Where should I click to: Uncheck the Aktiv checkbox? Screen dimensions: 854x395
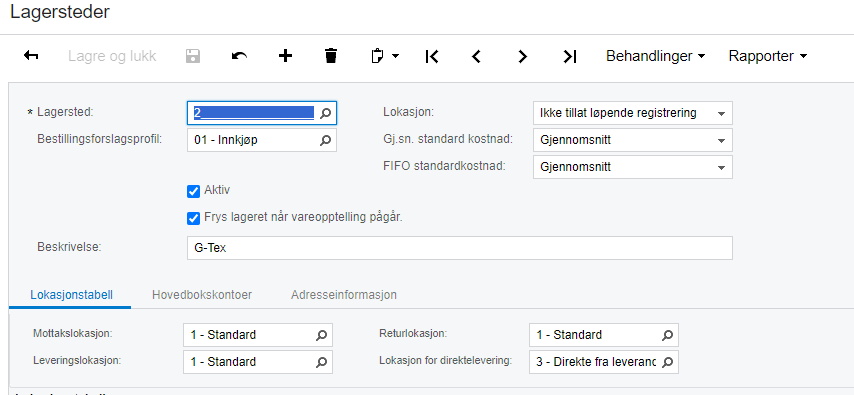193,191
